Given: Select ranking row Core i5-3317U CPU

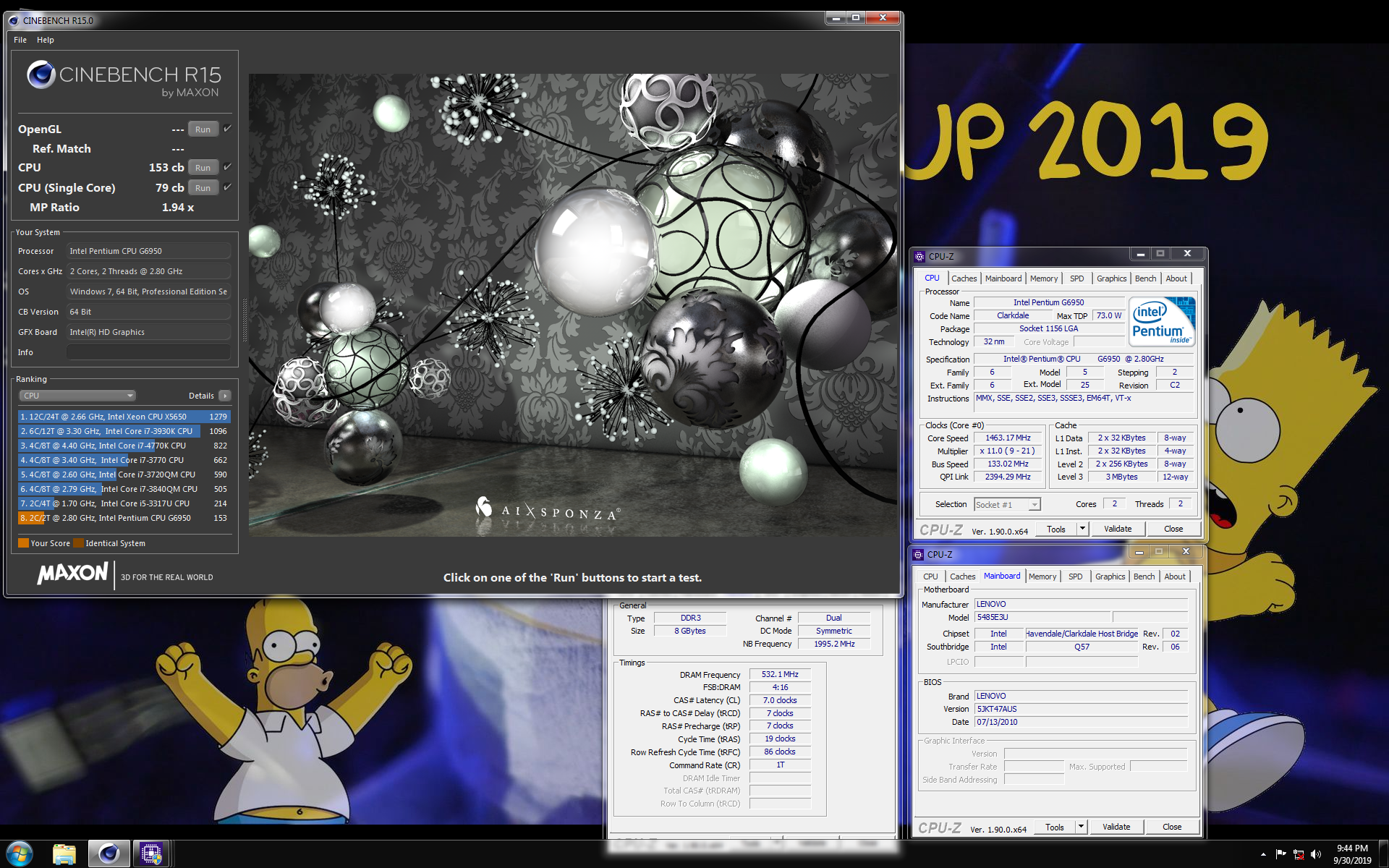Looking at the screenshot, I should [x=124, y=503].
